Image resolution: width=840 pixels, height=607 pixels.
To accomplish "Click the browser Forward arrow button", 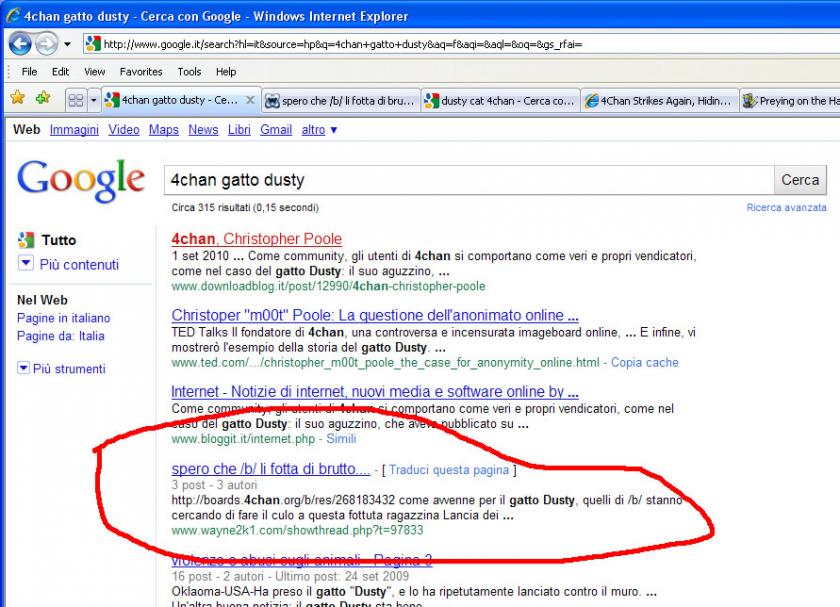I will point(47,44).
